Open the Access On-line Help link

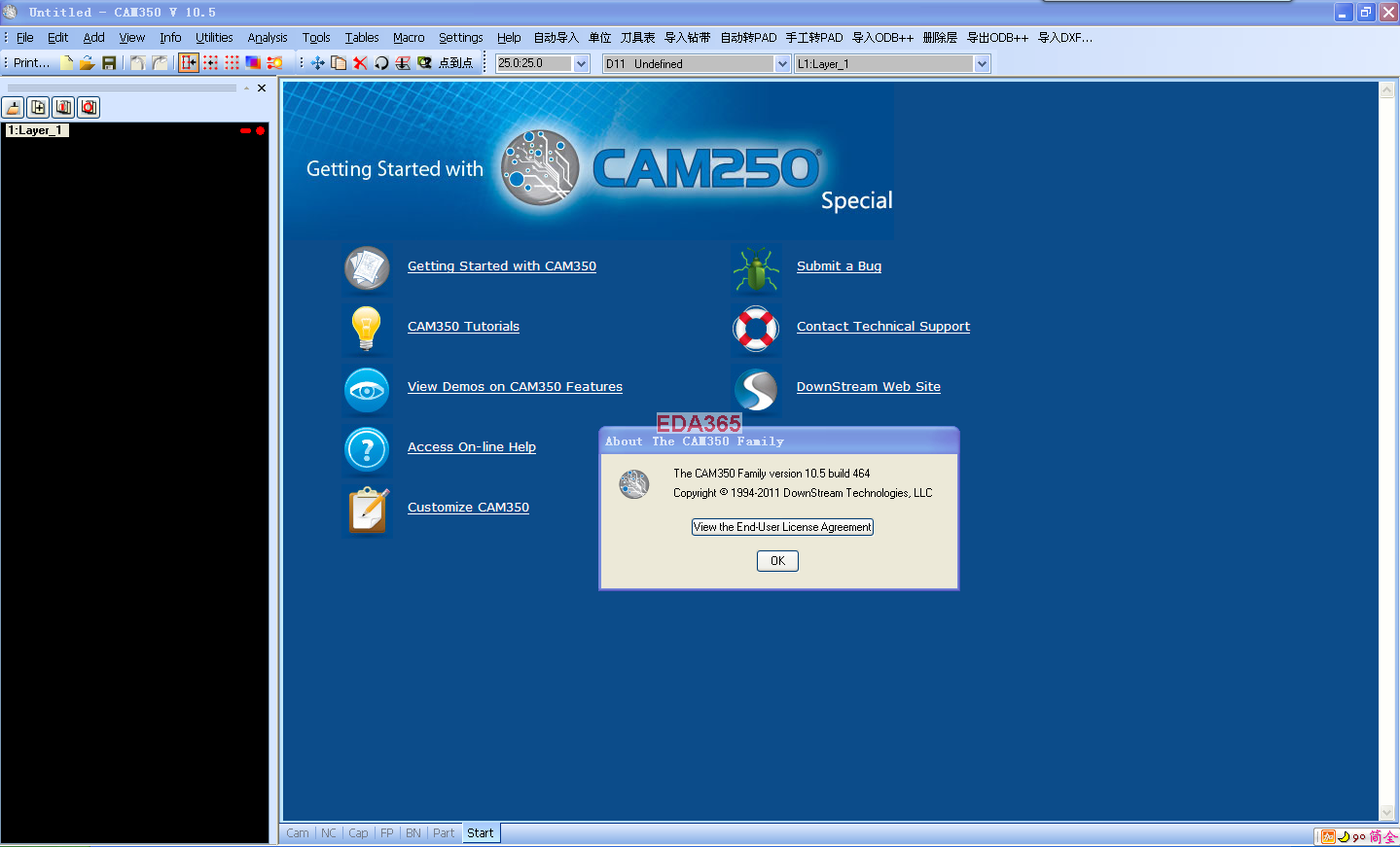point(472,447)
